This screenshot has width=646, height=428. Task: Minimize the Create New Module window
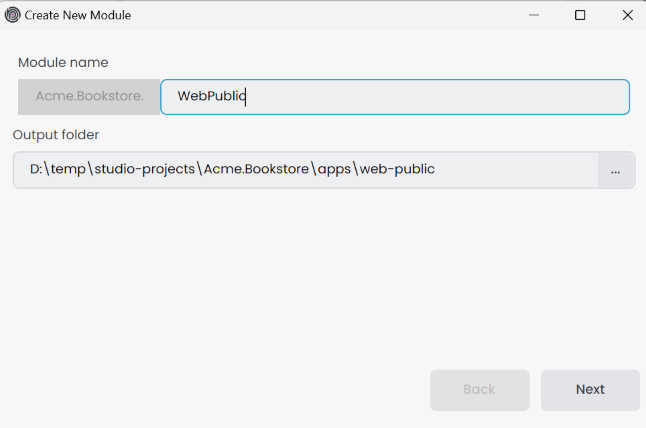coord(532,15)
